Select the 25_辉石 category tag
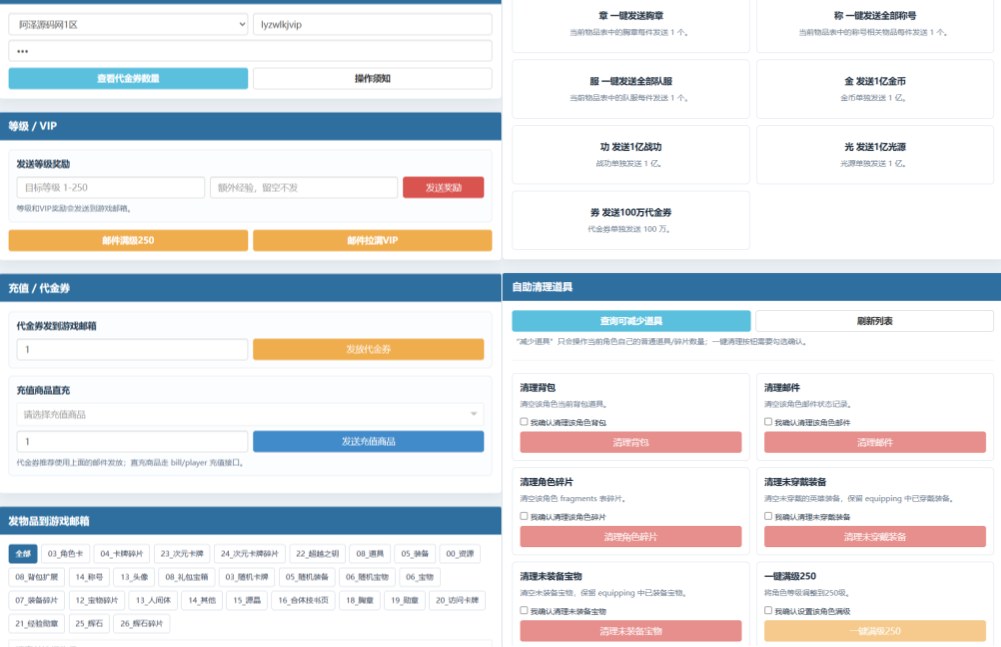The image size is (1001, 647). (89, 623)
